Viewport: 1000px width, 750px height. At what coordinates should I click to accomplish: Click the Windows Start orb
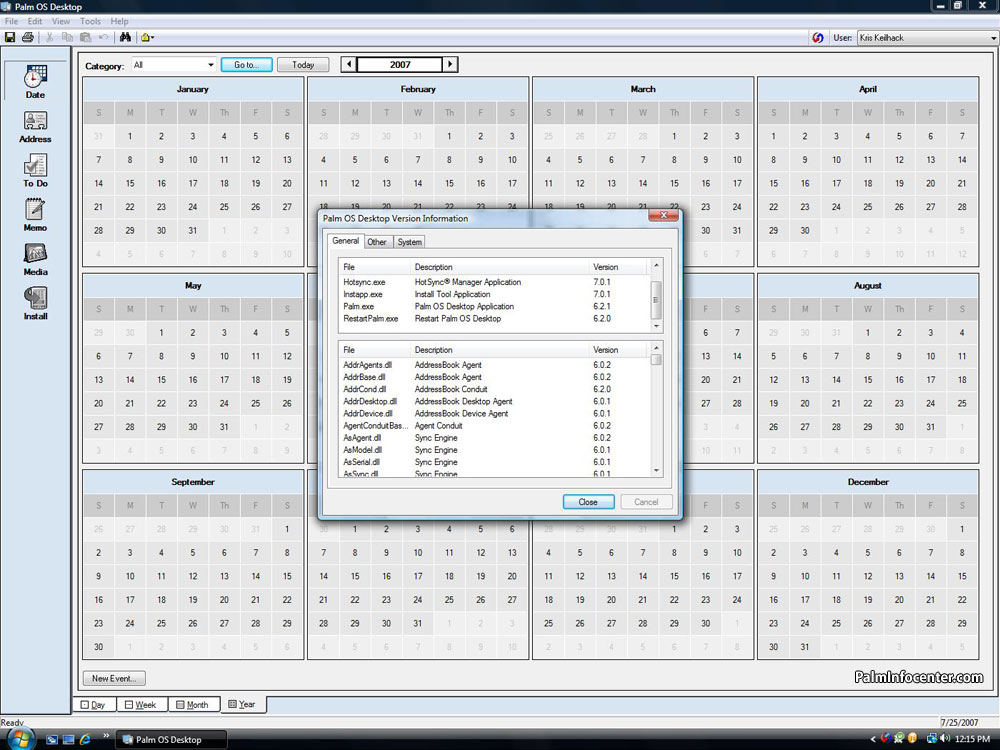[x=20, y=739]
